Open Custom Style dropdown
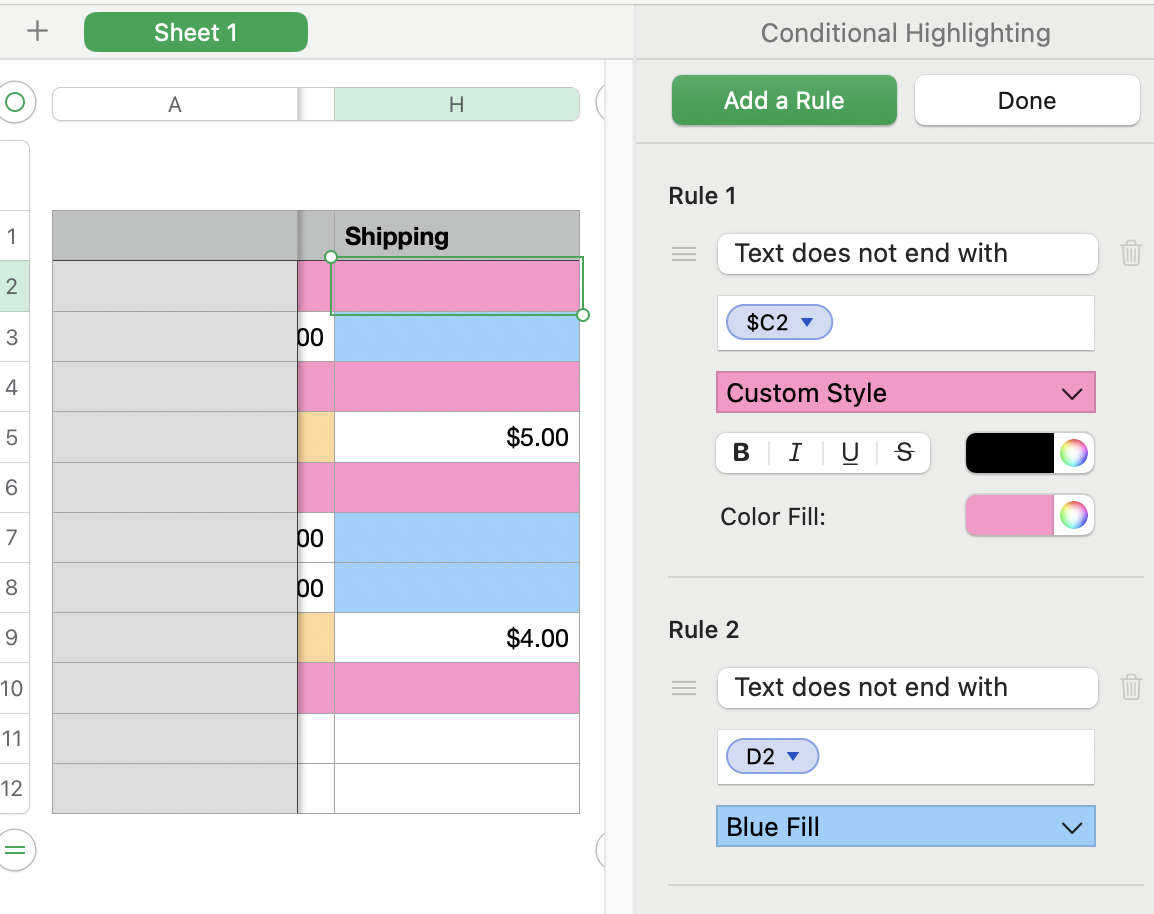The height and width of the screenshot is (914, 1154). click(x=906, y=393)
